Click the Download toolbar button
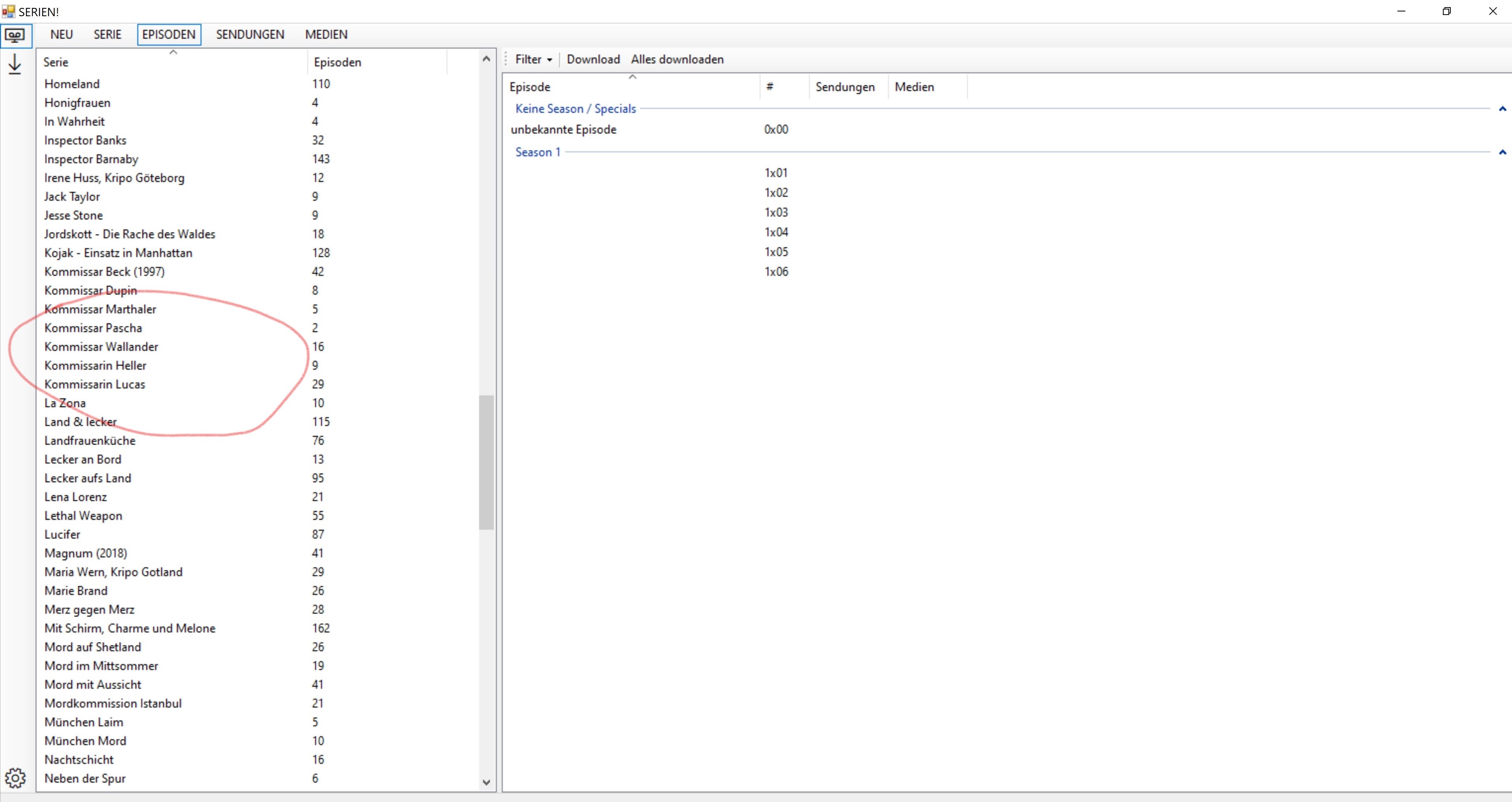This screenshot has height=802, width=1512. click(593, 59)
